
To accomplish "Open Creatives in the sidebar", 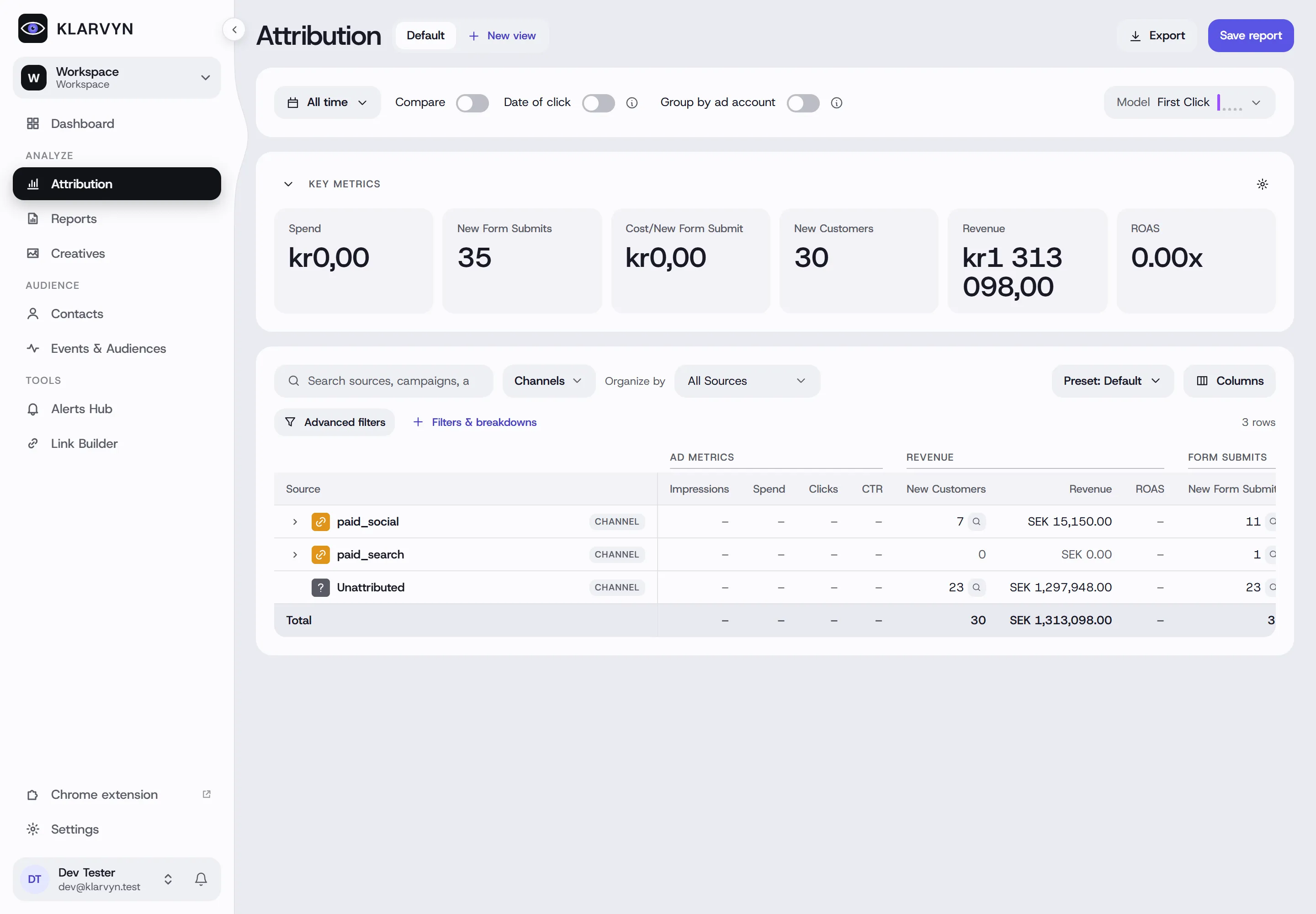I will [x=117, y=254].
